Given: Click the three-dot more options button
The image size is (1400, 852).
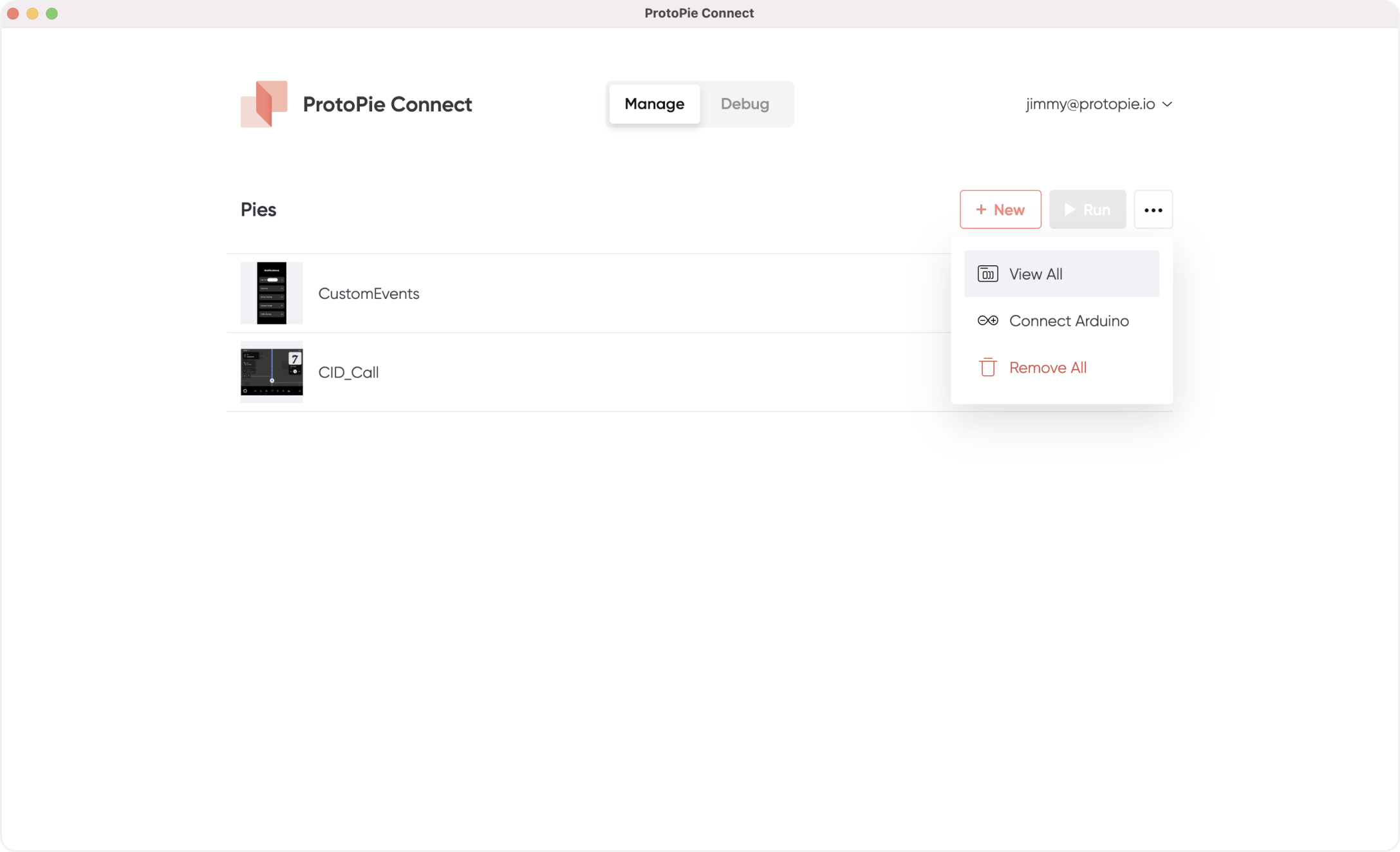Looking at the screenshot, I should (1153, 210).
